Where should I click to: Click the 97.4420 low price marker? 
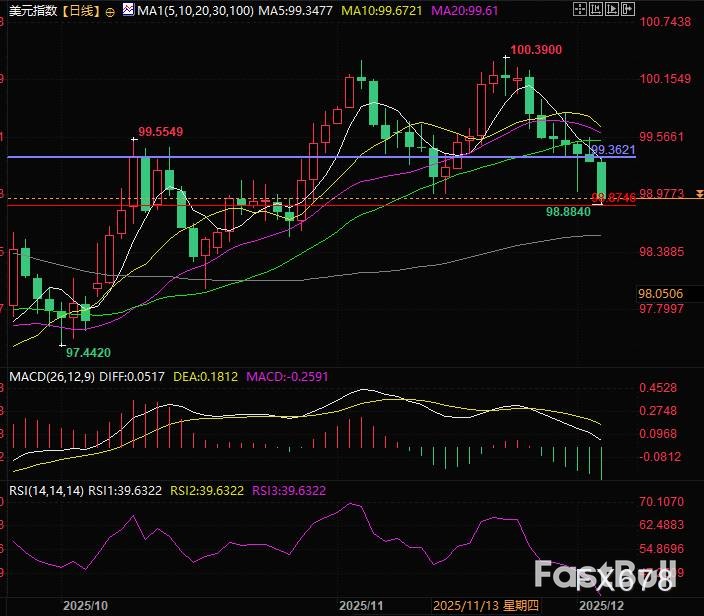(88, 352)
